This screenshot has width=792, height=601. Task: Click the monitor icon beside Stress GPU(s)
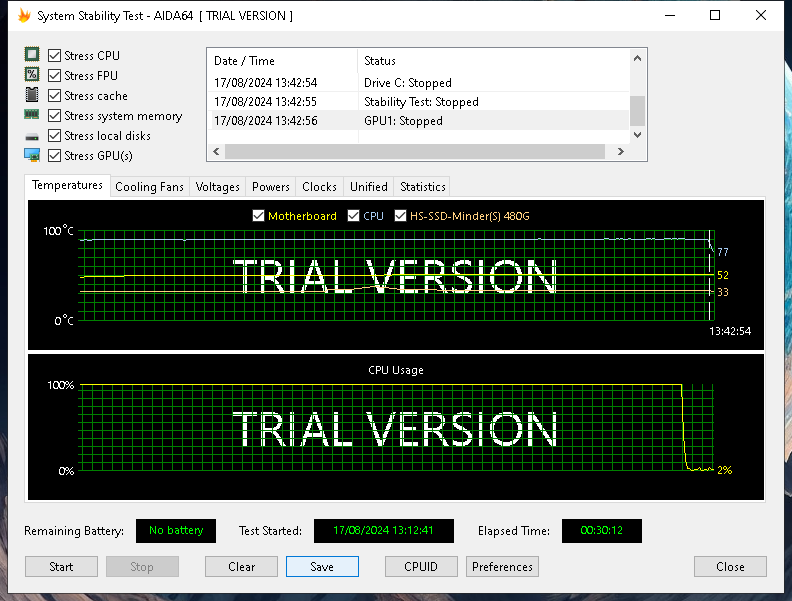(32, 155)
